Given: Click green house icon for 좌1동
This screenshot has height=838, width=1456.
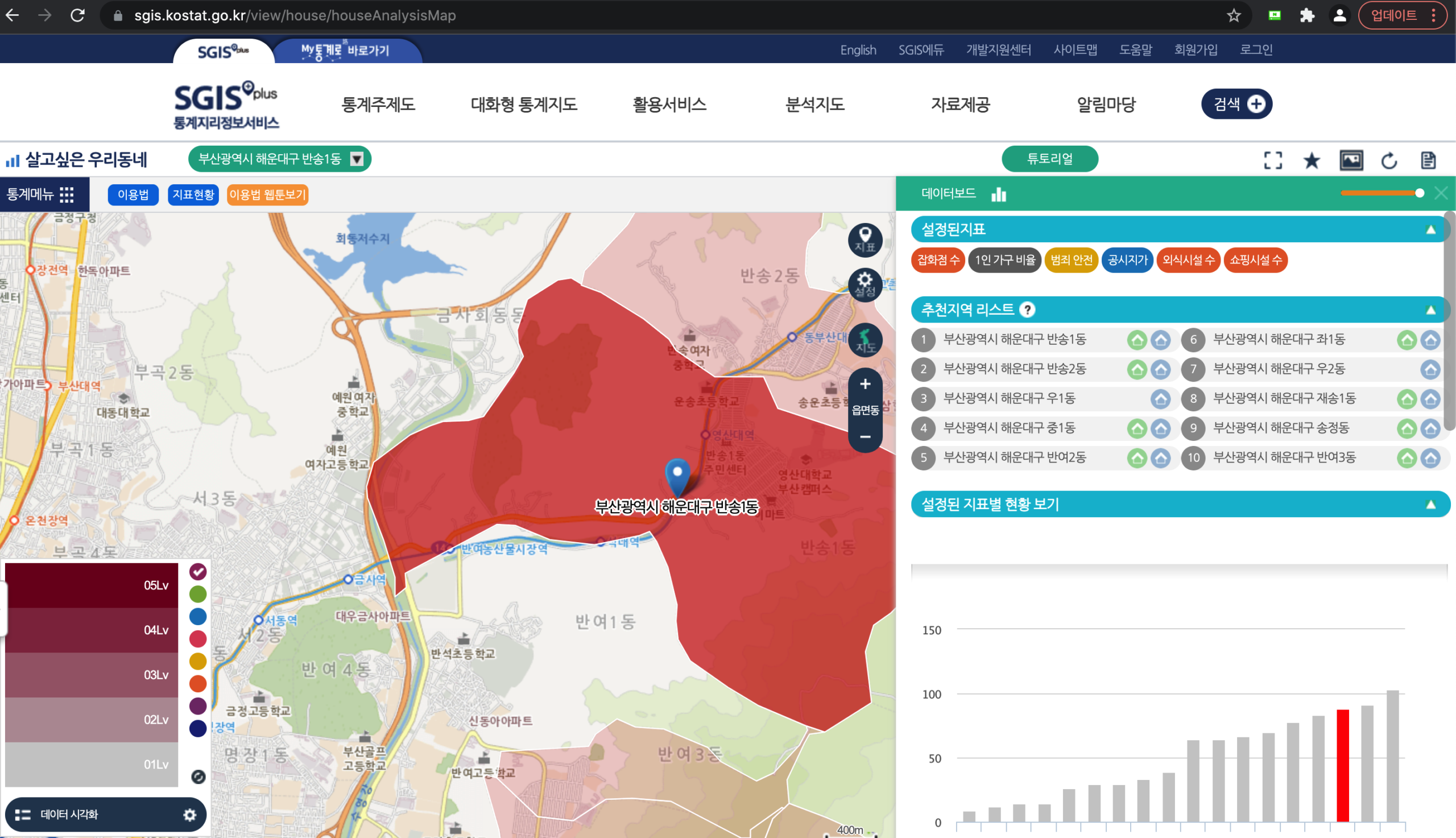Looking at the screenshot, I should click(x=1407, y=340).
